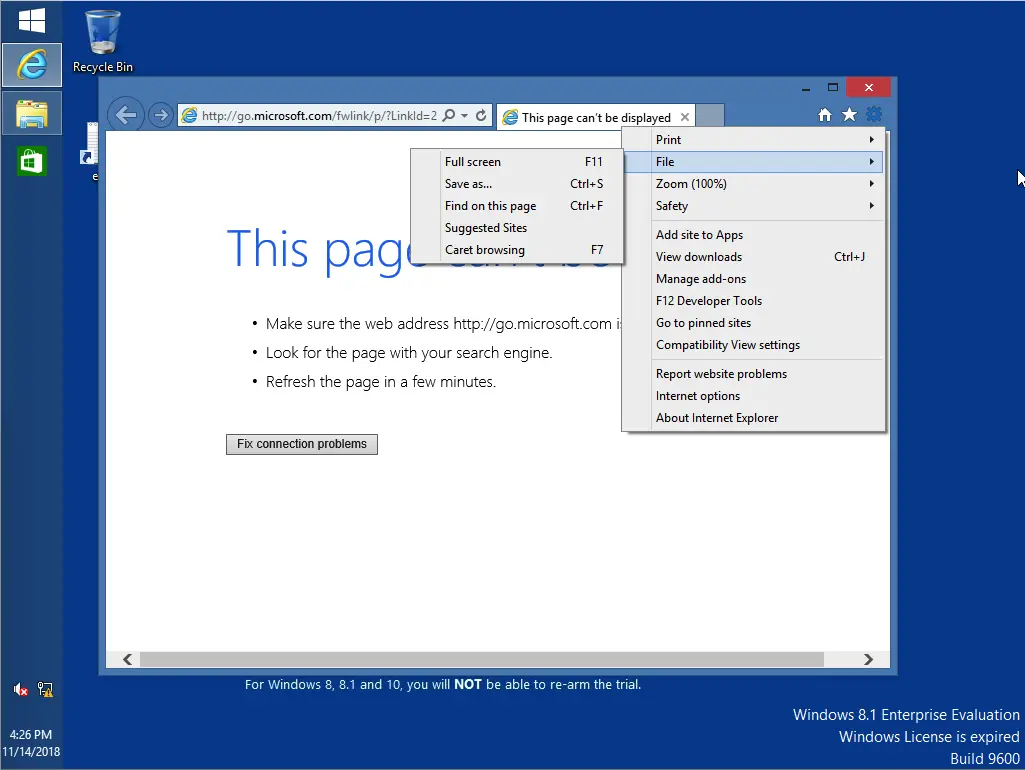1025x770 pixels.
Task: Open File Explorer from the taskbar
Action: click(x=31, y=114)
